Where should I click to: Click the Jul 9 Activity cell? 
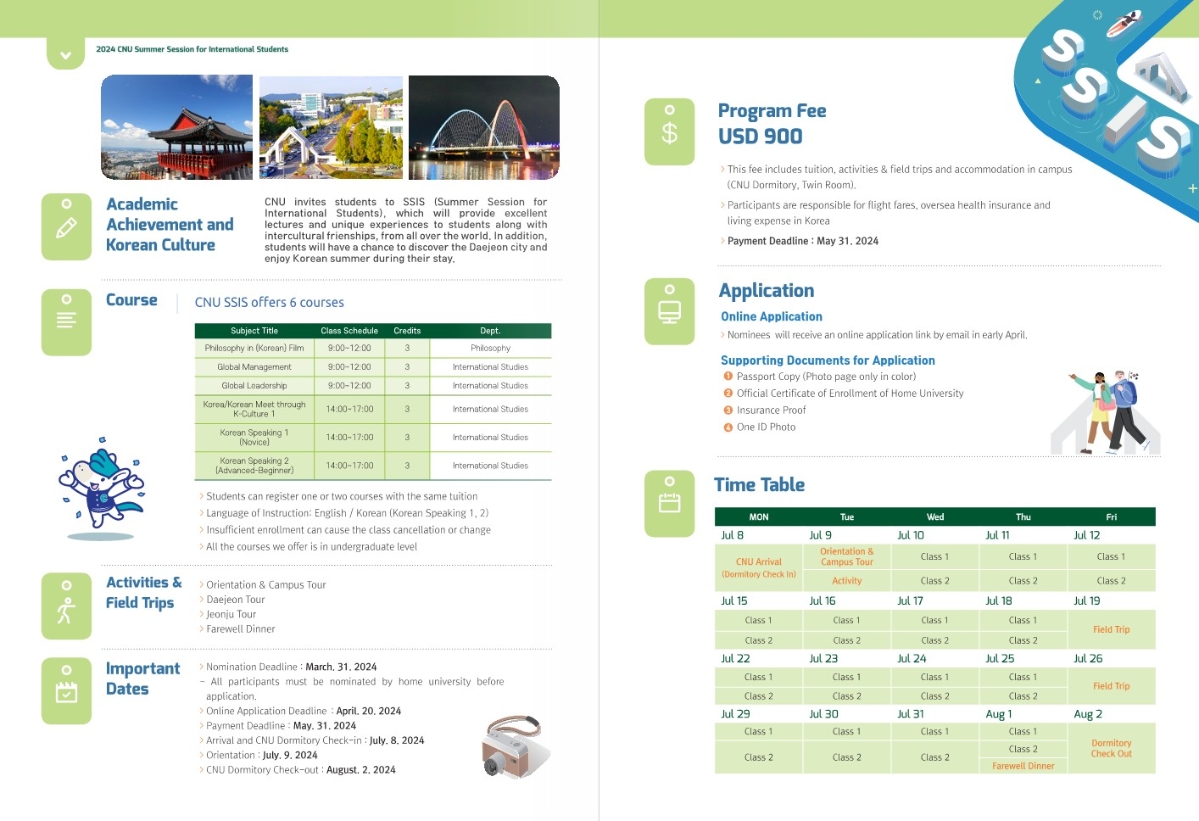[846, 581]
